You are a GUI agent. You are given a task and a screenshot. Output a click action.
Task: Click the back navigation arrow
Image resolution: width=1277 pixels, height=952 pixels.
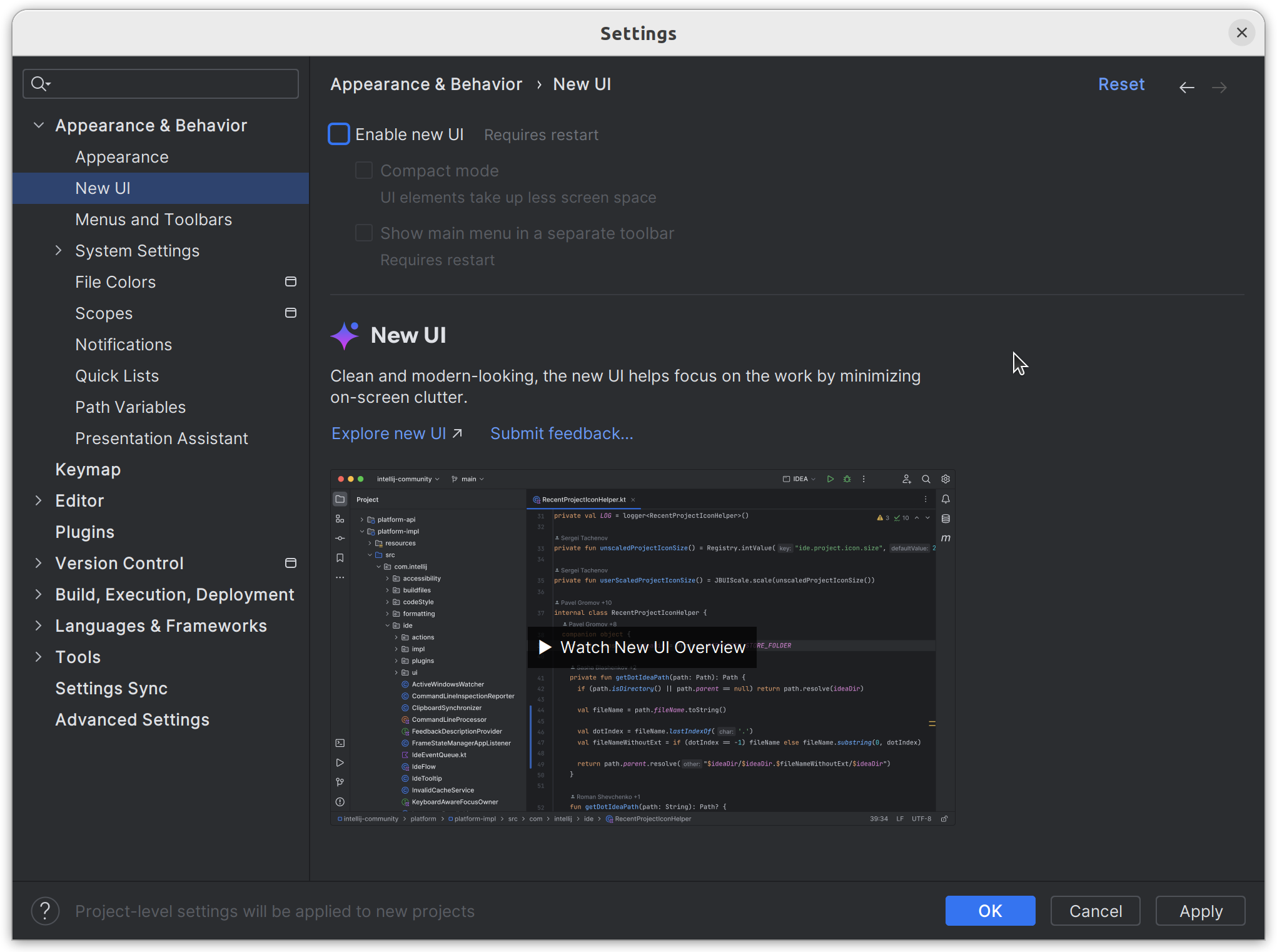click(1186, 88)
